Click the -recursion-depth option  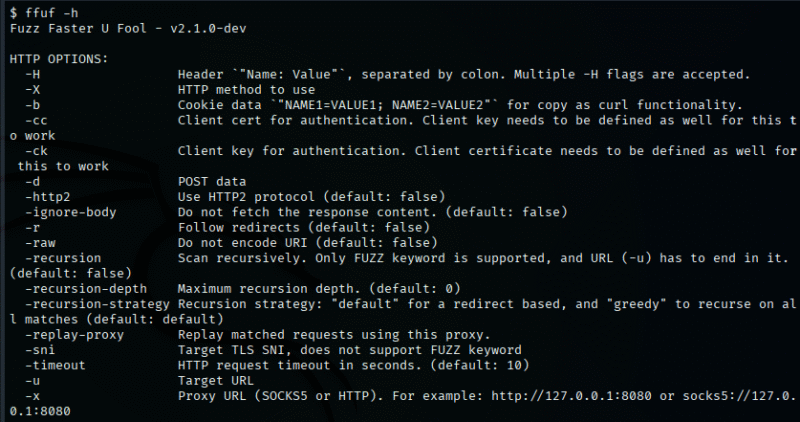[86, 288]
